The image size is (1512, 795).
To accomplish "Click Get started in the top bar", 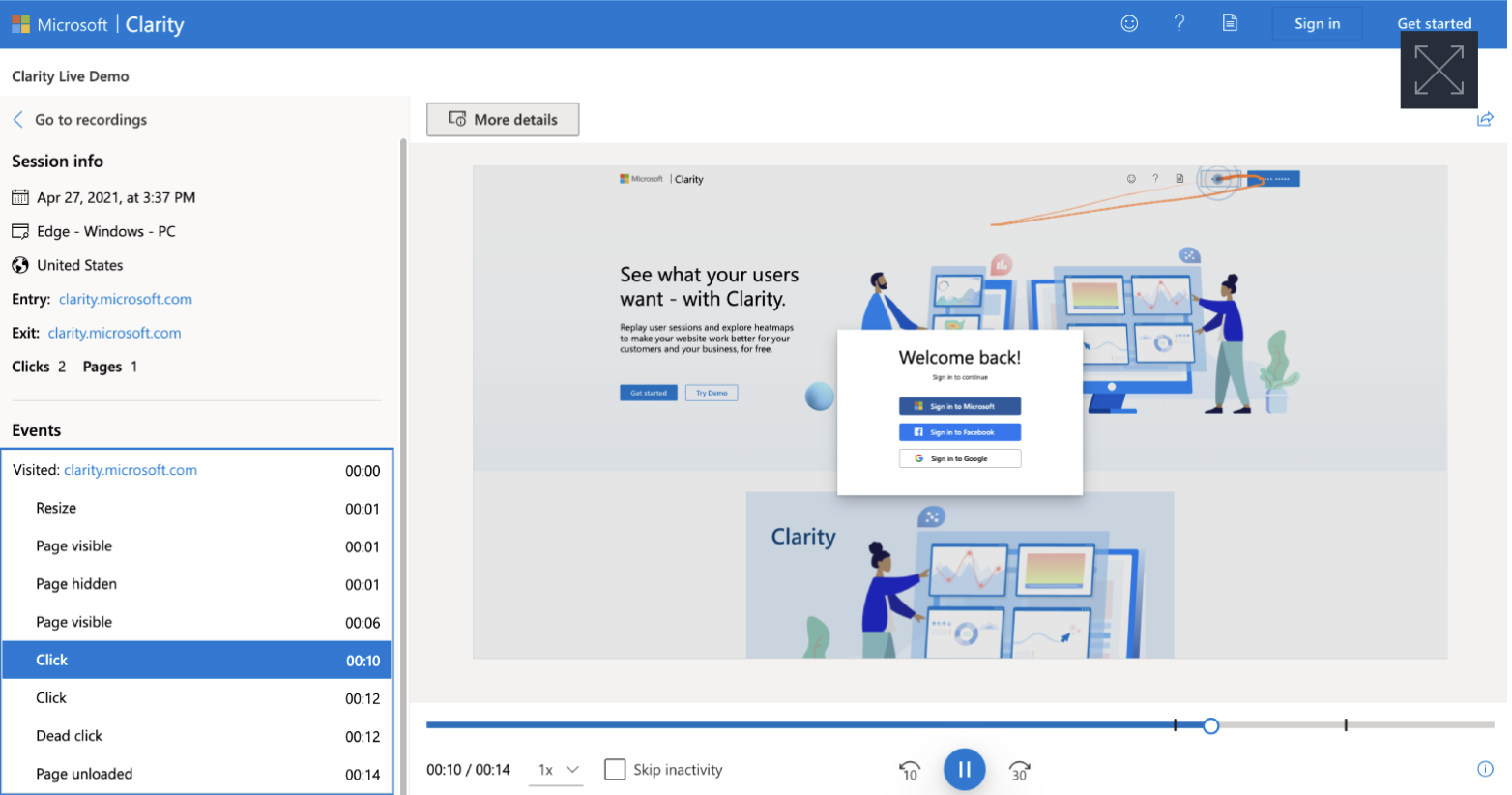I will (1435, 22).
